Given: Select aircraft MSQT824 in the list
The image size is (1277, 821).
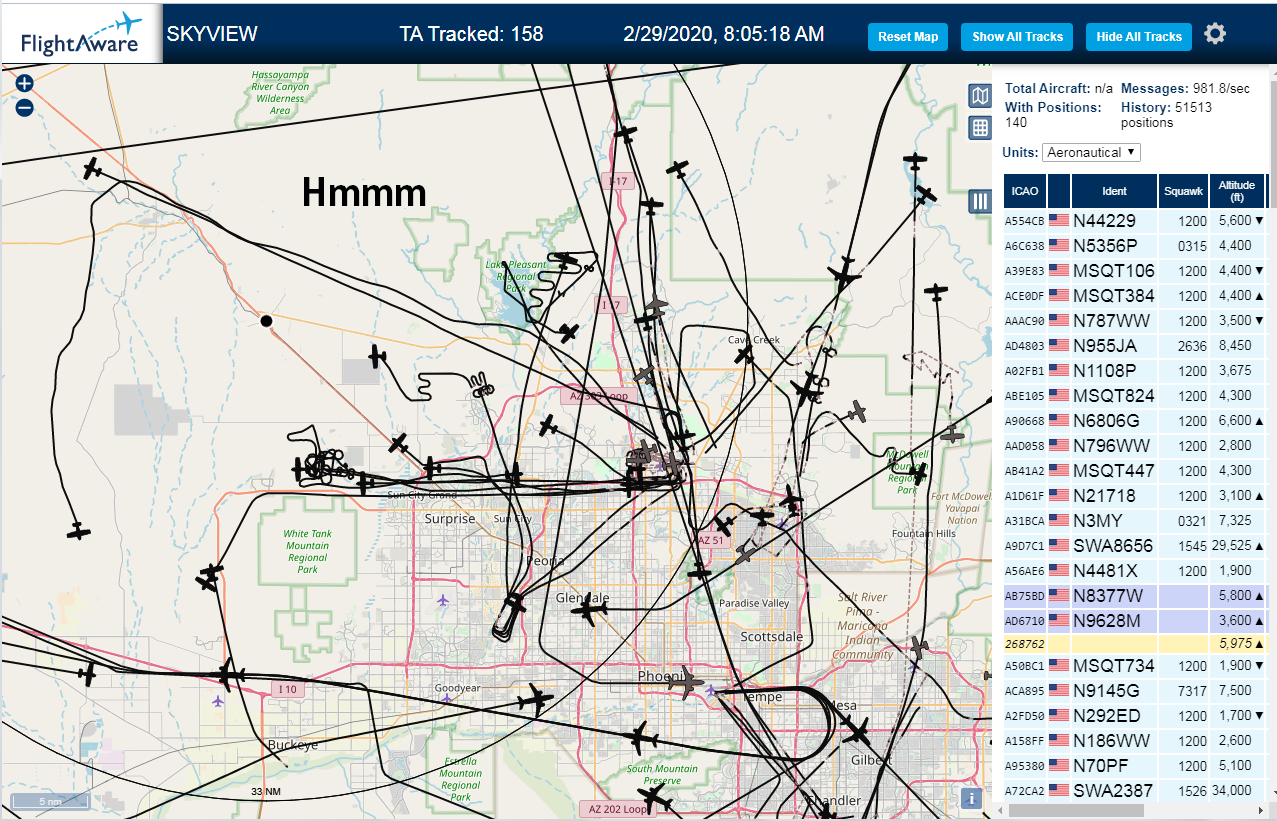Looking at the screenshot, I should coord(1135,396).
